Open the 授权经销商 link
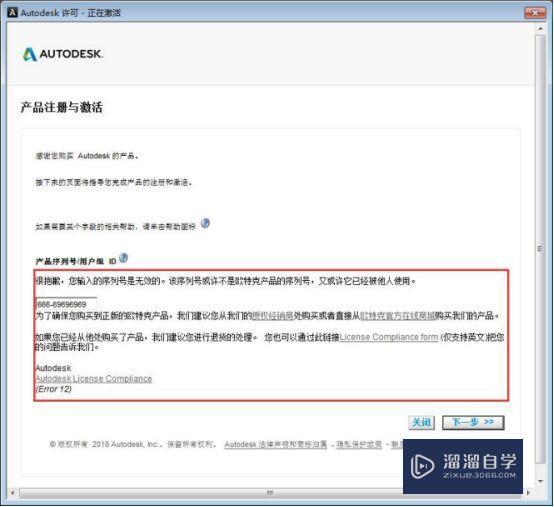 [x=272, y=316]
